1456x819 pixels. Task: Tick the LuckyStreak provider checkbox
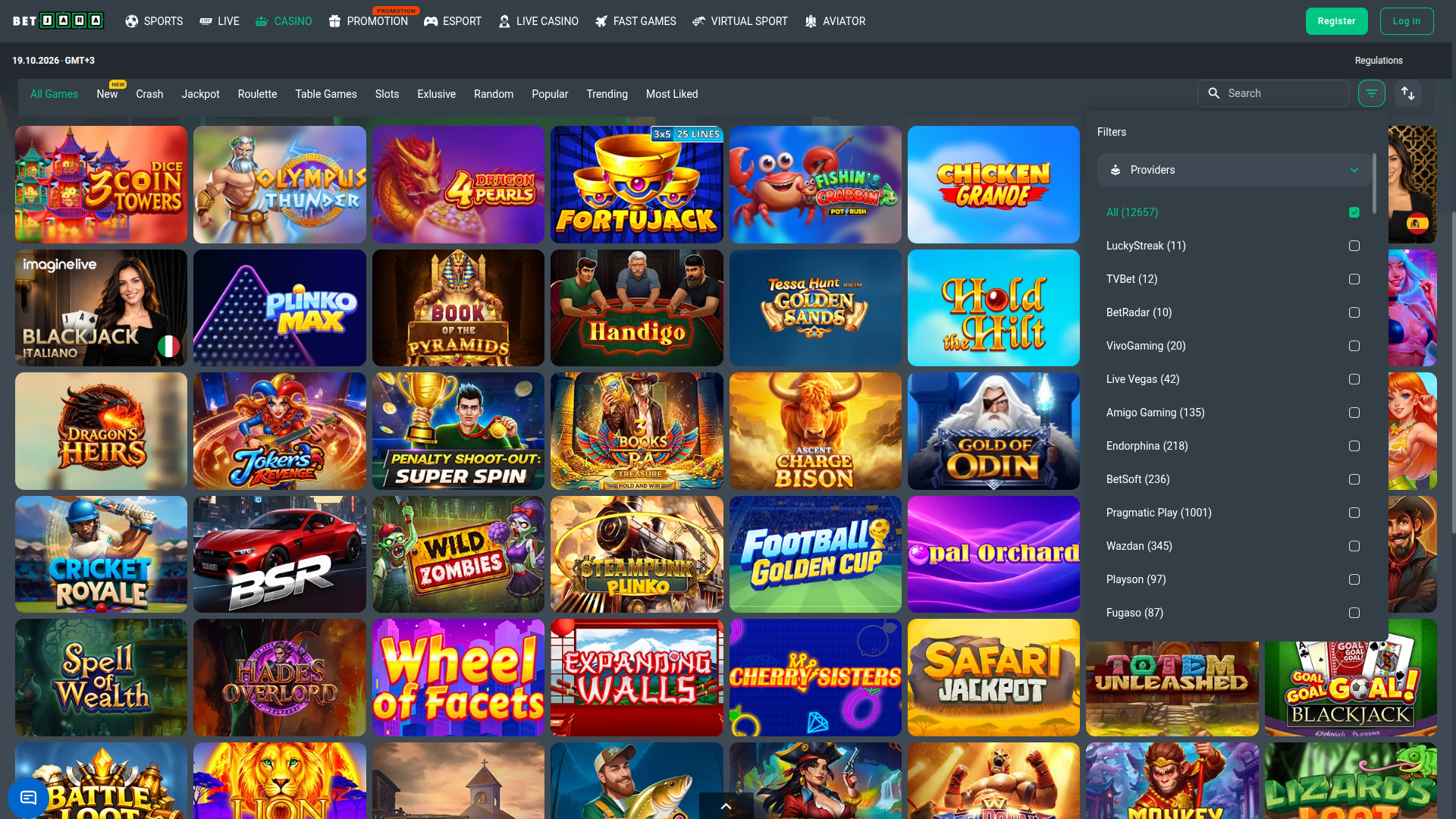pos(1354,246)
